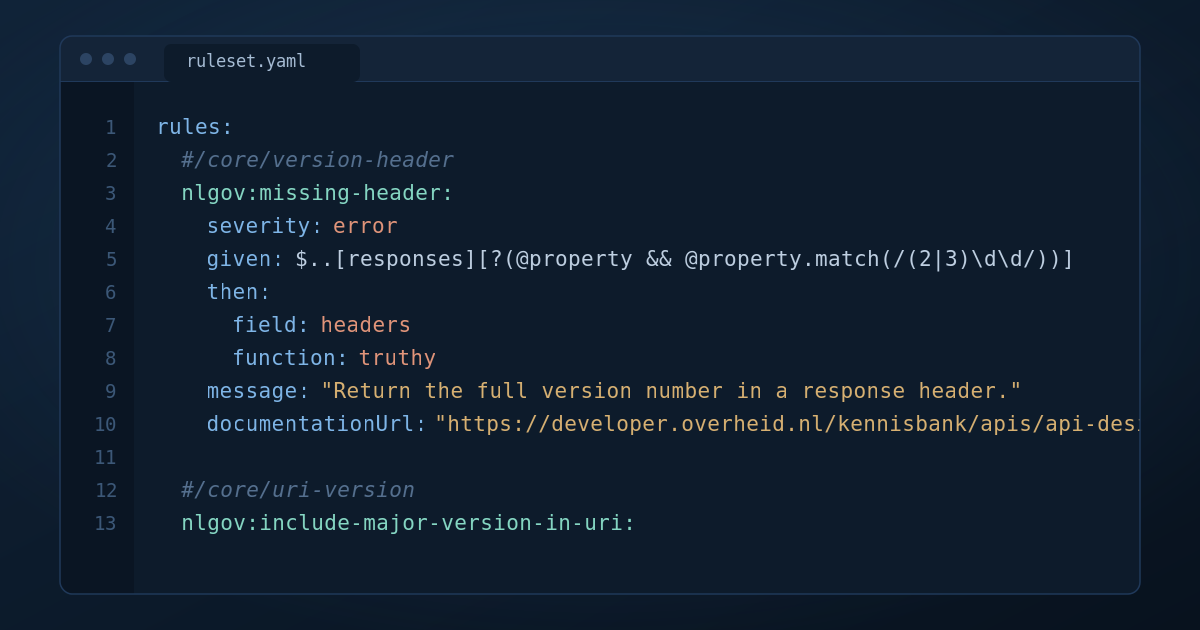Click the "severity:" key
The height and width of the screenshot is (630, 1200).
click(265, 226)
